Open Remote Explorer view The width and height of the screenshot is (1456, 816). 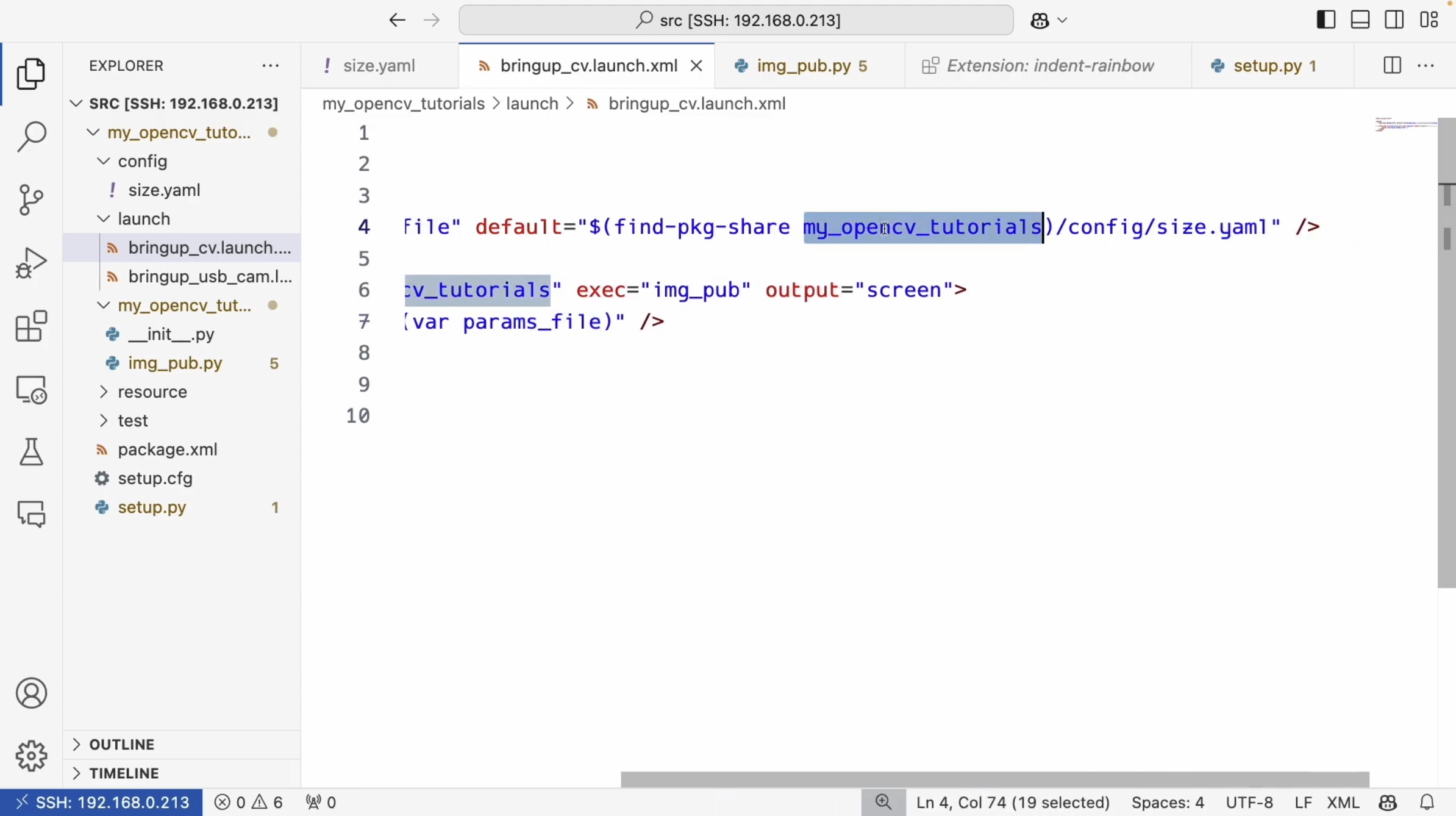[x=31, y=390]
